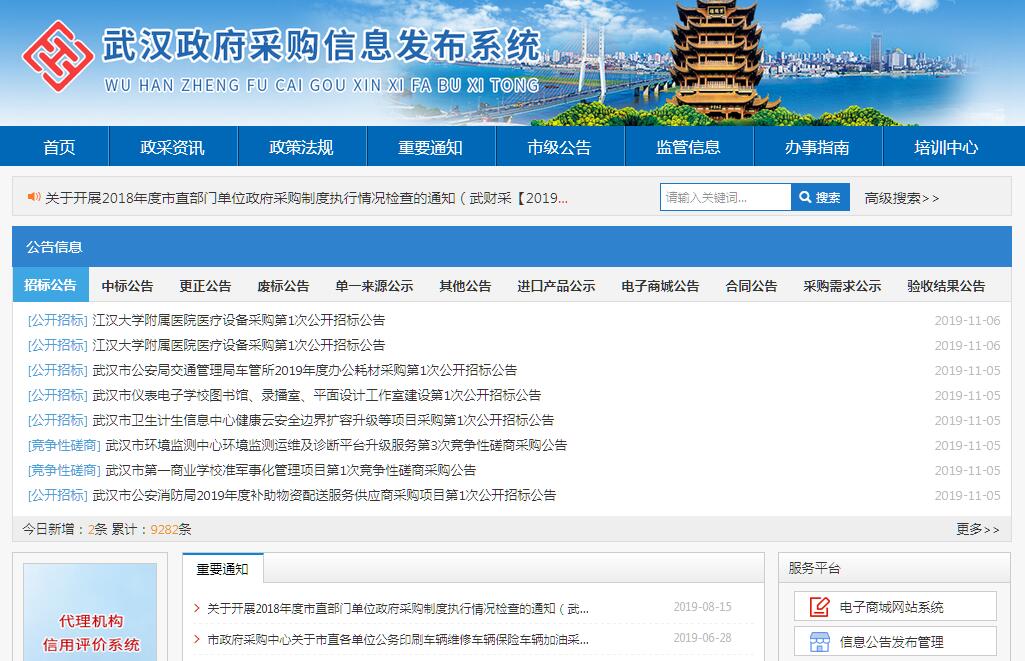
Task: Click the 搜索 search button
Action: 820,198
